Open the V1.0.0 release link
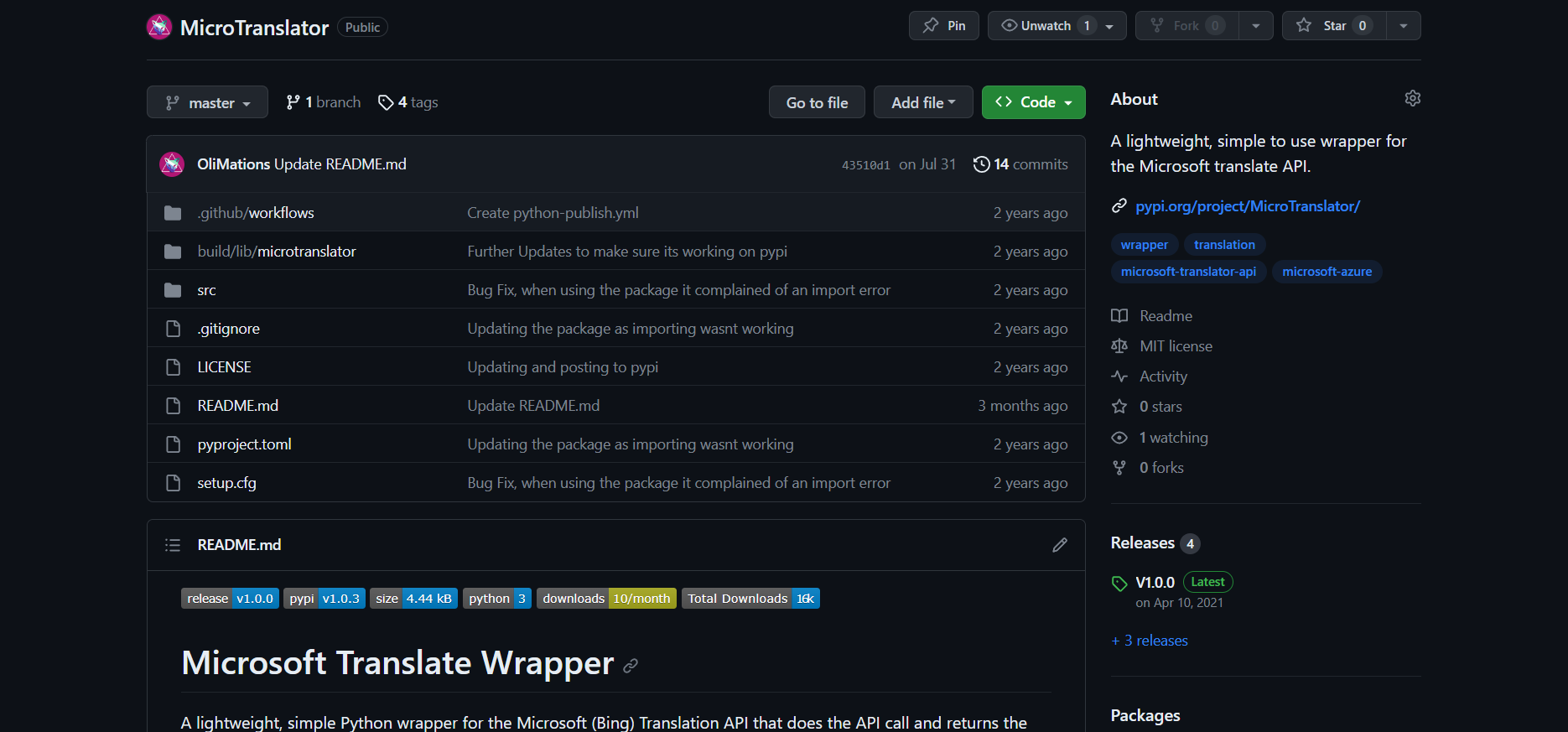 coord(1155,583)
